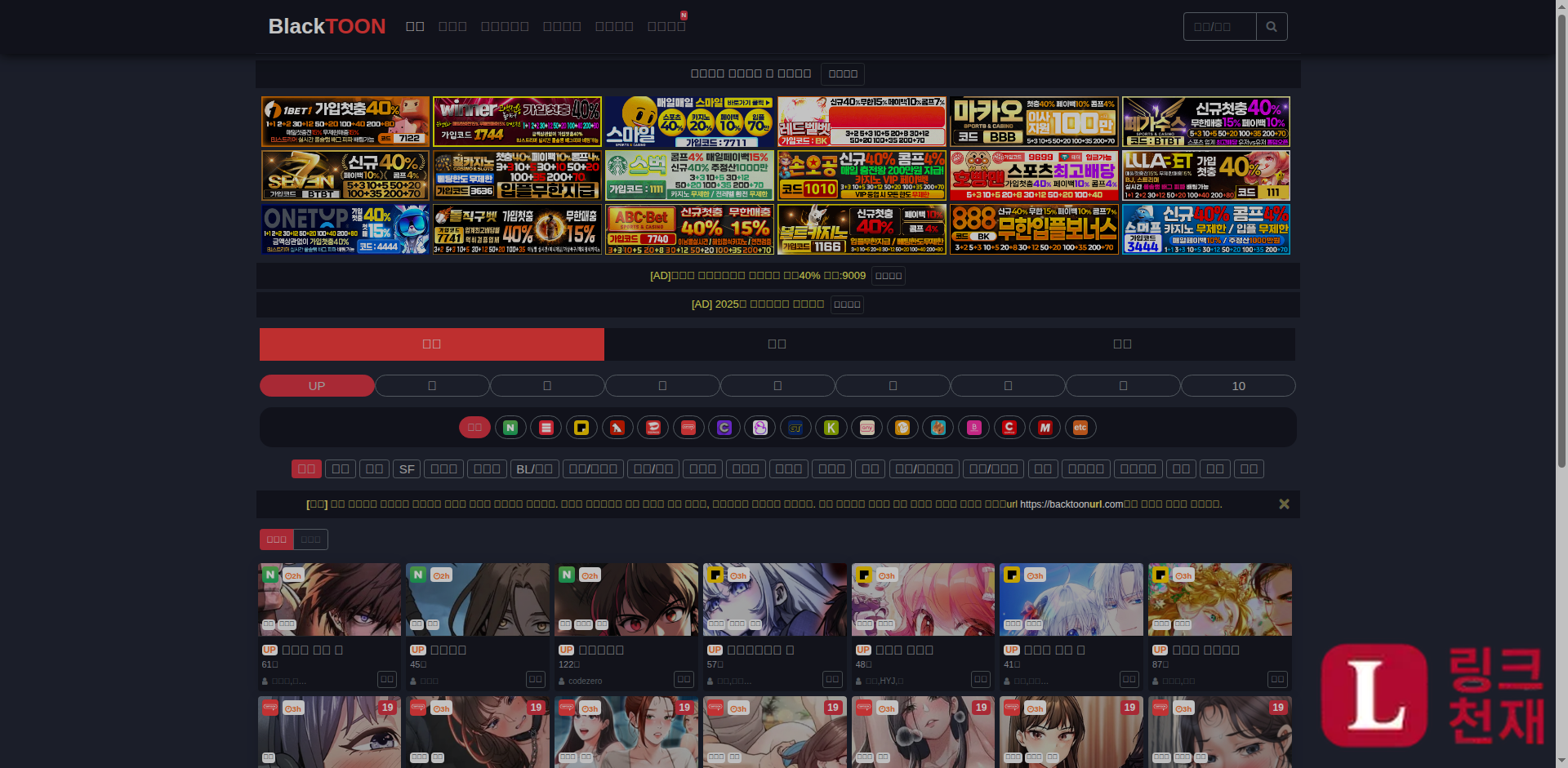1568x768 pixels.
Task: Click the backtoonurl.com notice text
Action: coord(1071,504)
